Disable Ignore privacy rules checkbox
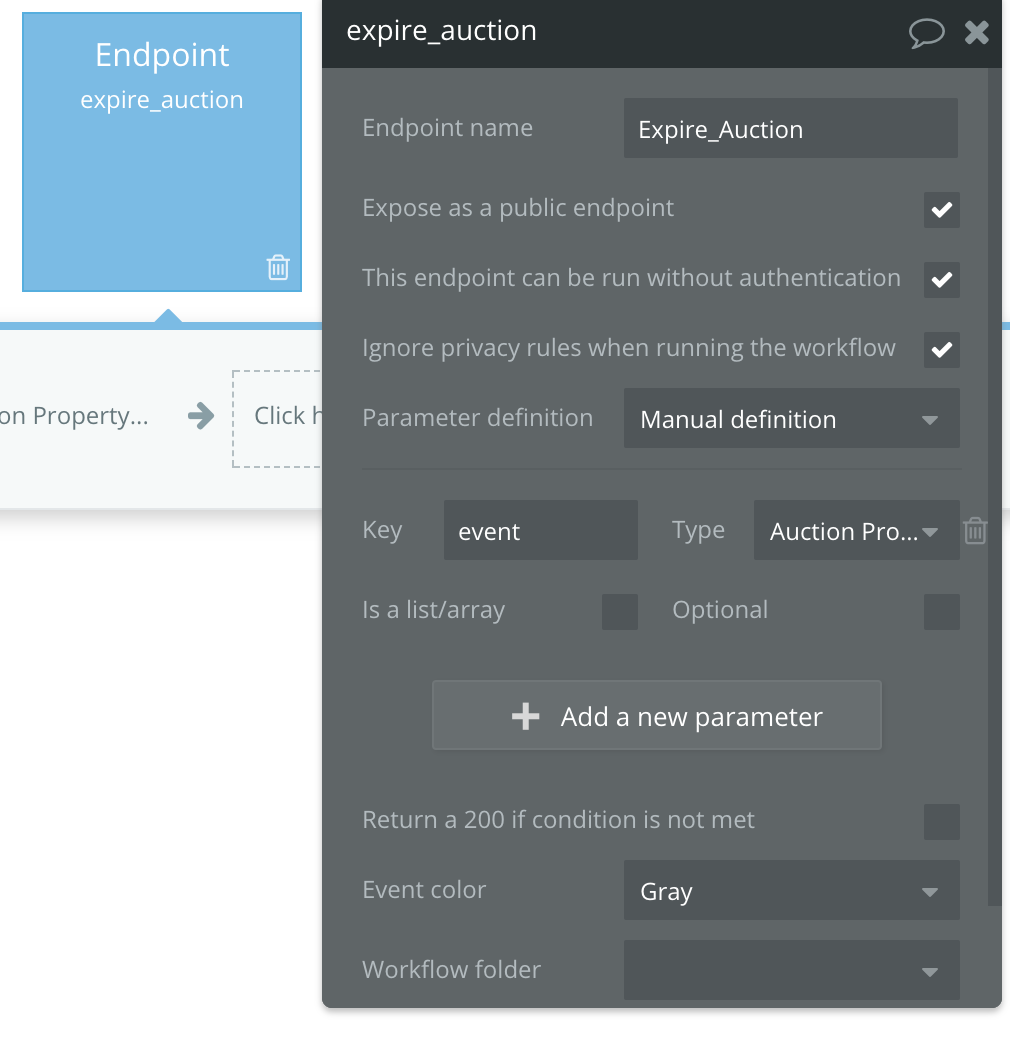This screenshot has height=1040, width=1010. 941,350
